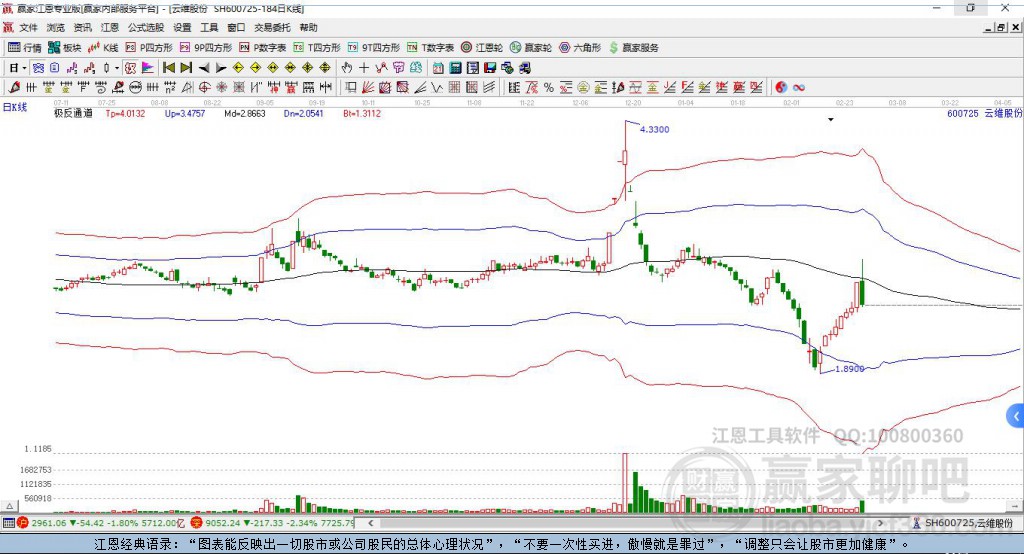Click the Bt=1.3112 value
This screenshot has width=1024, height=554.
click(x=362, y=113)
